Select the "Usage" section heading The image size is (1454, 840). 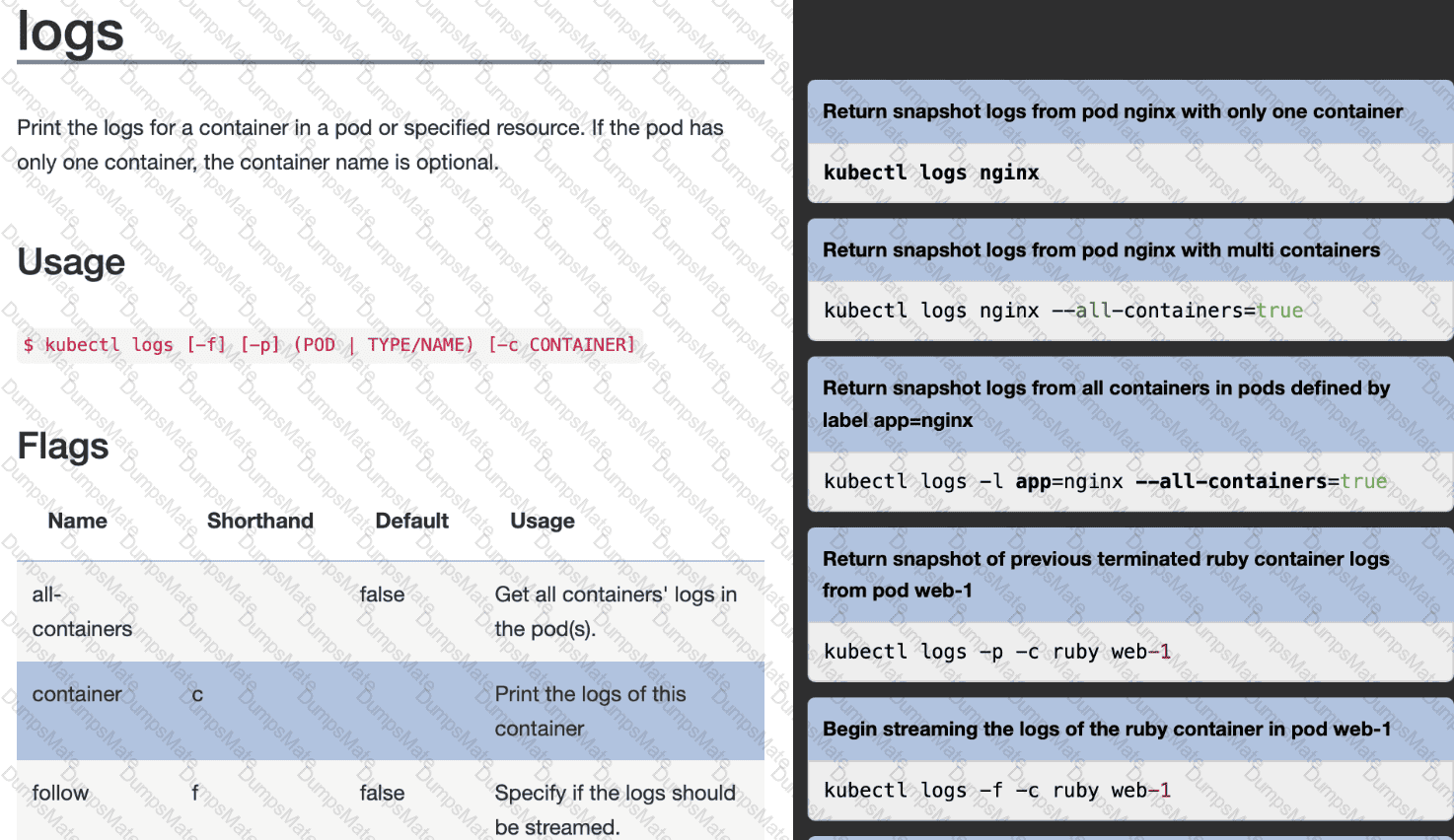pos(71,262)
